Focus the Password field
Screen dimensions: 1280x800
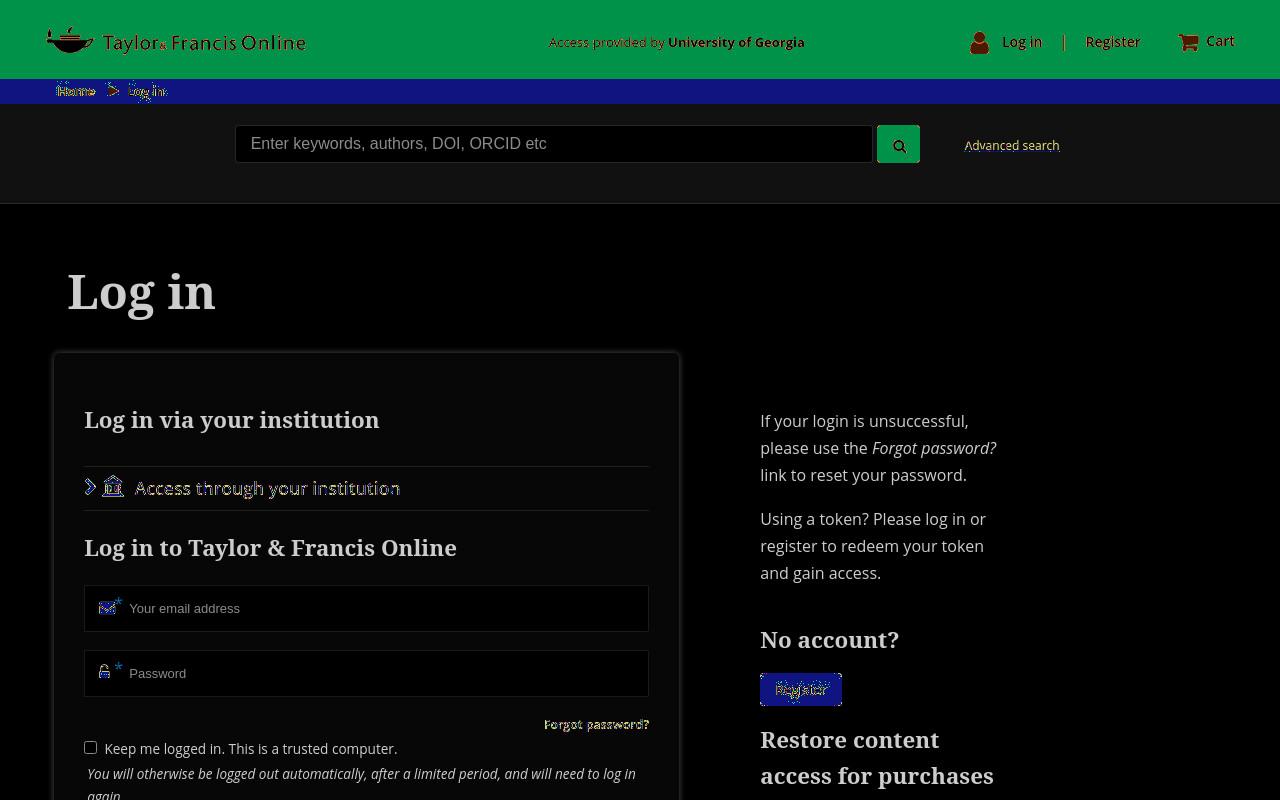click(x=366, y=673)
